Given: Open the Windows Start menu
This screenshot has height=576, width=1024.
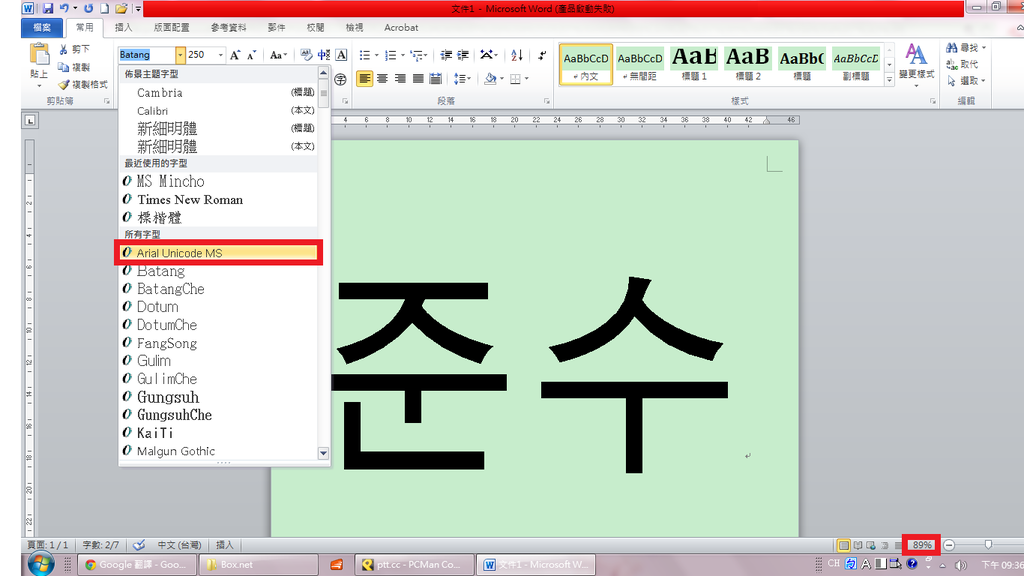Looking at the screenshot, I should (x=40, y=564).
